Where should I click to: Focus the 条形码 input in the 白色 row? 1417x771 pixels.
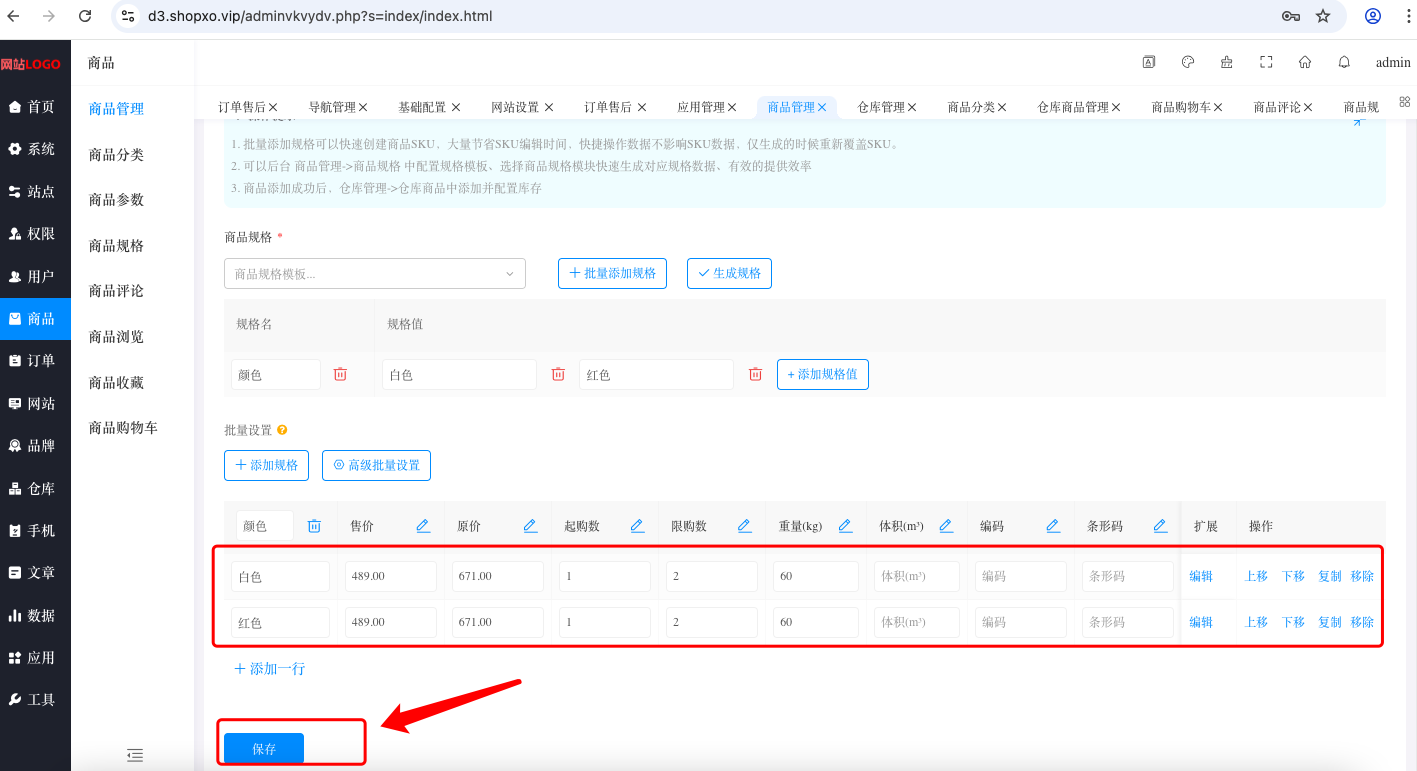pos(1127,576)
